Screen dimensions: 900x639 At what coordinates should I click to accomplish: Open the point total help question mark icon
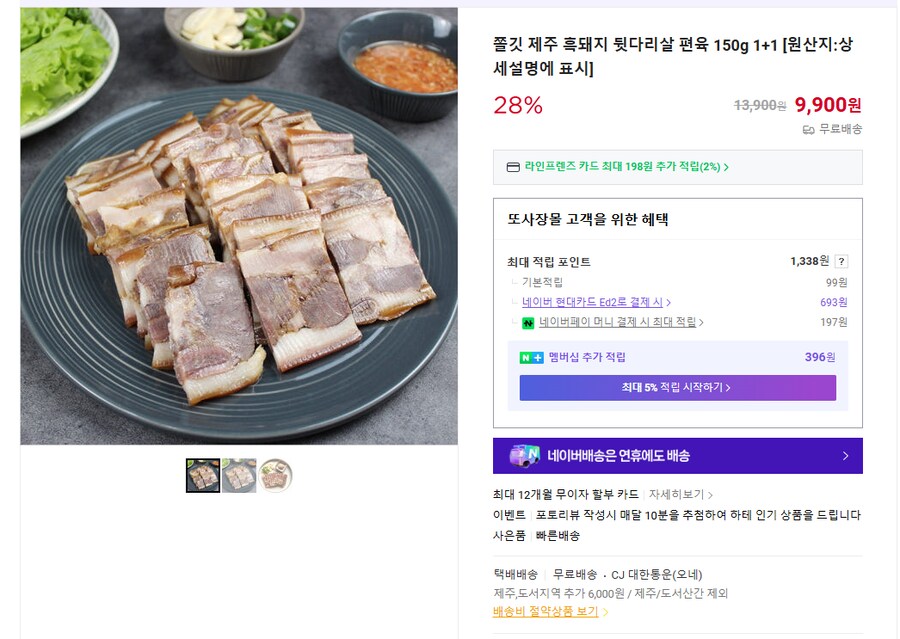tap(840, 260)
